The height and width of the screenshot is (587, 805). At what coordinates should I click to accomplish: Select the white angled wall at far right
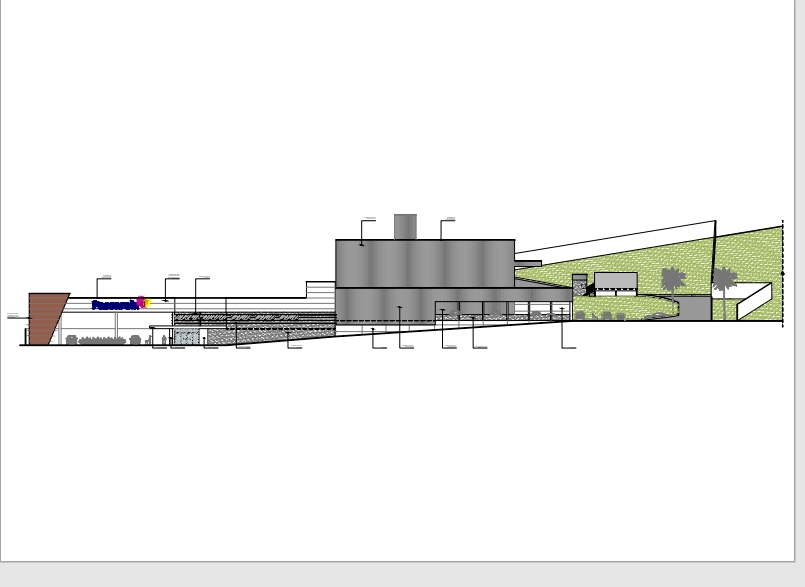(755, 301)
